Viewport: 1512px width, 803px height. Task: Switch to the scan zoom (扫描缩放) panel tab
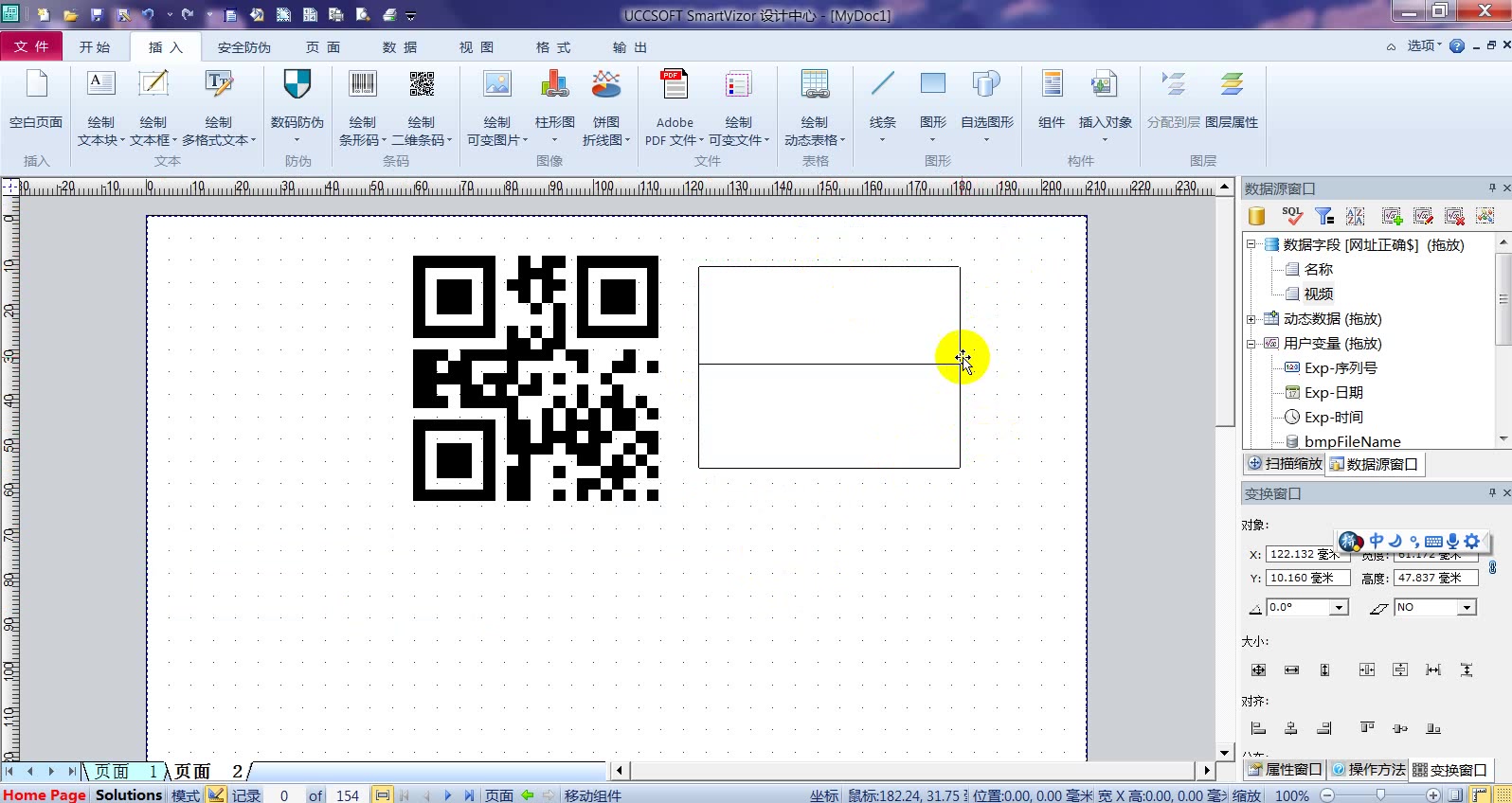point(1285,464)
